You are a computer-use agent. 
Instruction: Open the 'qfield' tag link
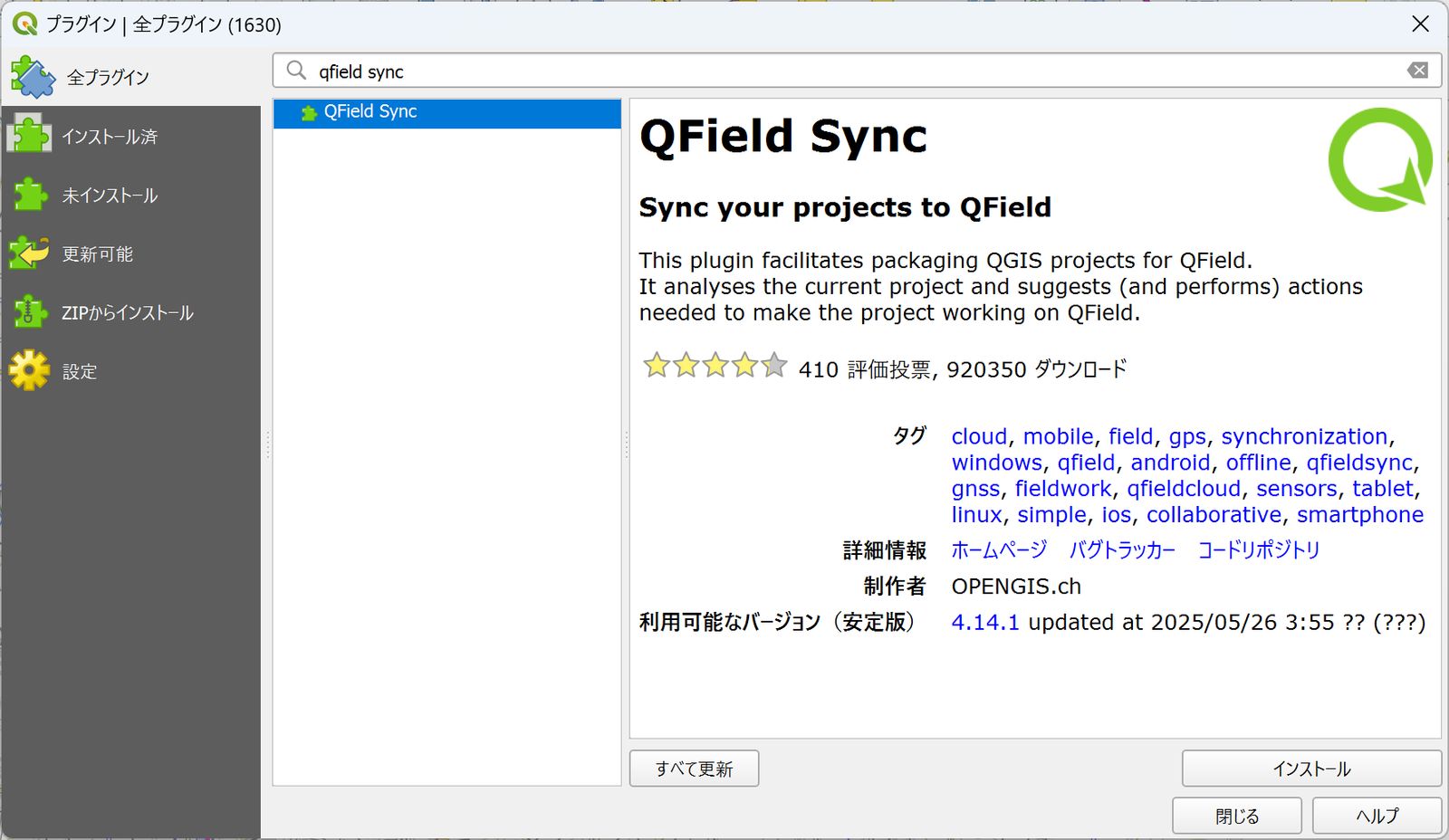click(1086, 463)
